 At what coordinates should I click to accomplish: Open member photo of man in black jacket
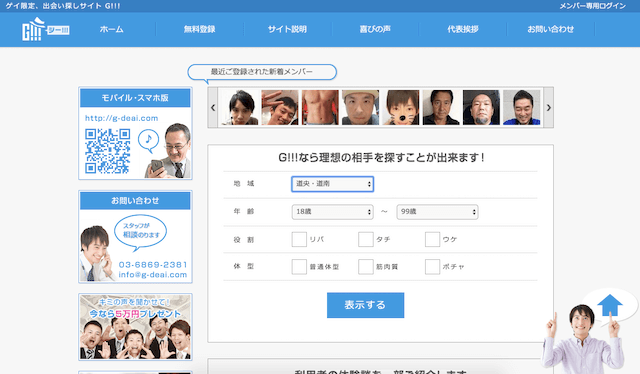coord(441,107)
